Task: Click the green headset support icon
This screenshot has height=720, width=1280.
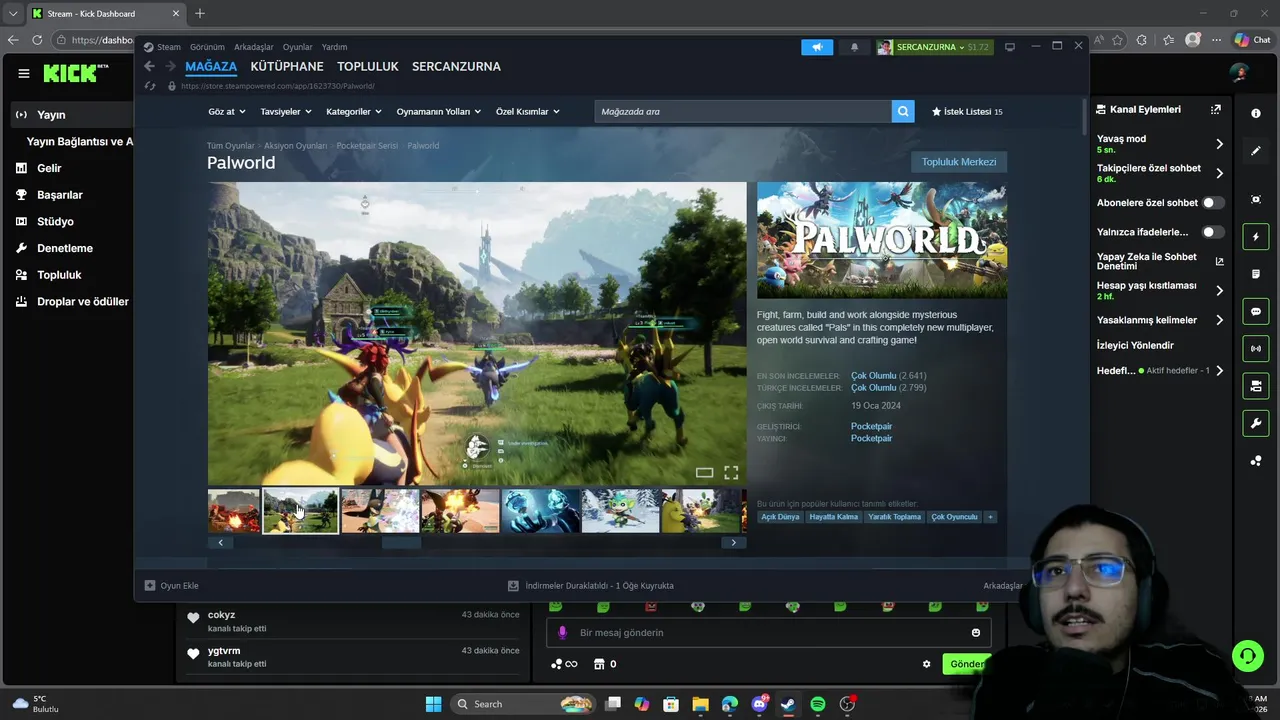Action: [1247, 656]
